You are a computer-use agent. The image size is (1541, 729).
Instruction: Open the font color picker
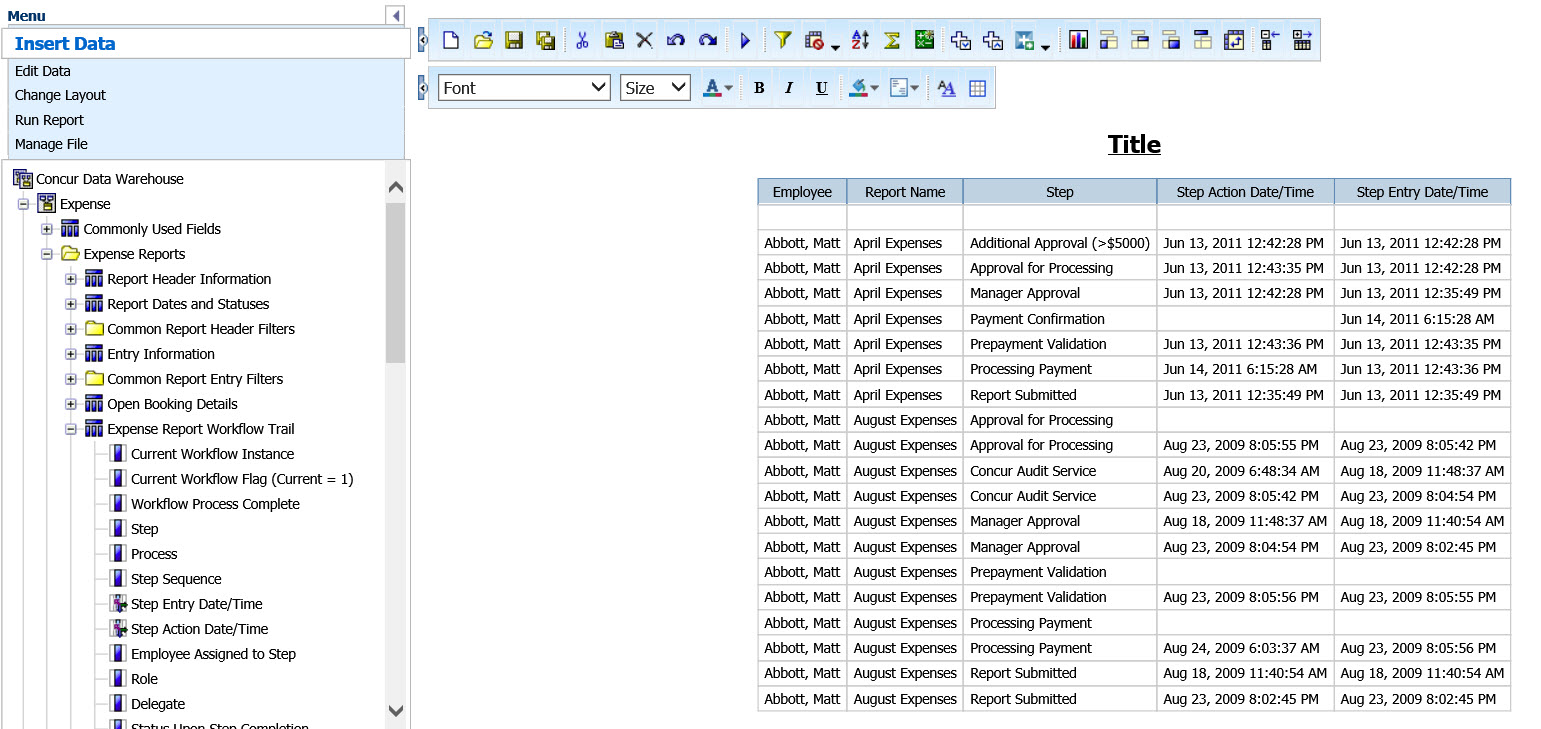pyautogui.click(x=717, y=88)
